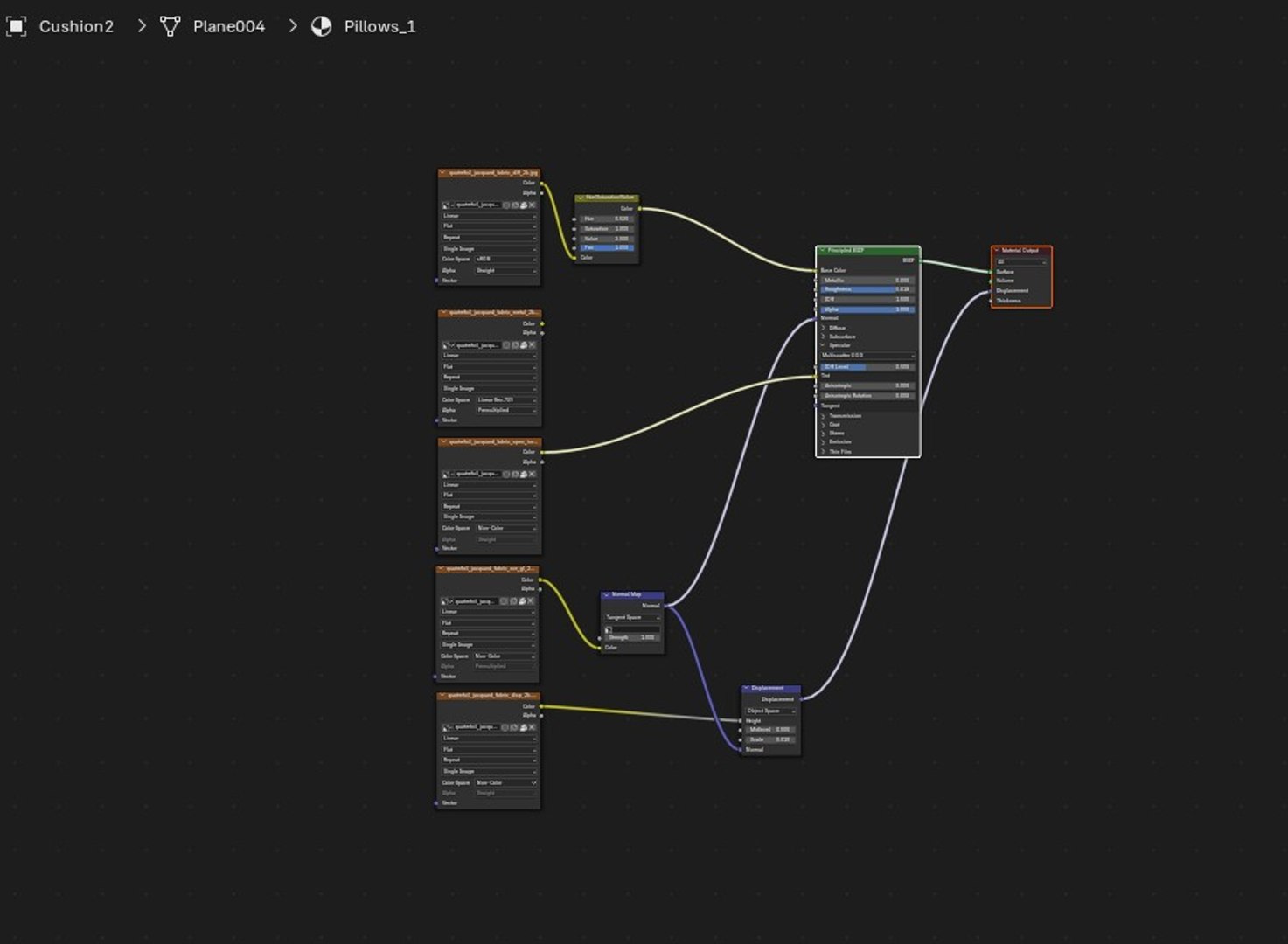Click the Cushion2 object icon in breadcrumb
Image resolution: width=1288 pixels, height=944 pixels.
[16, 26]
